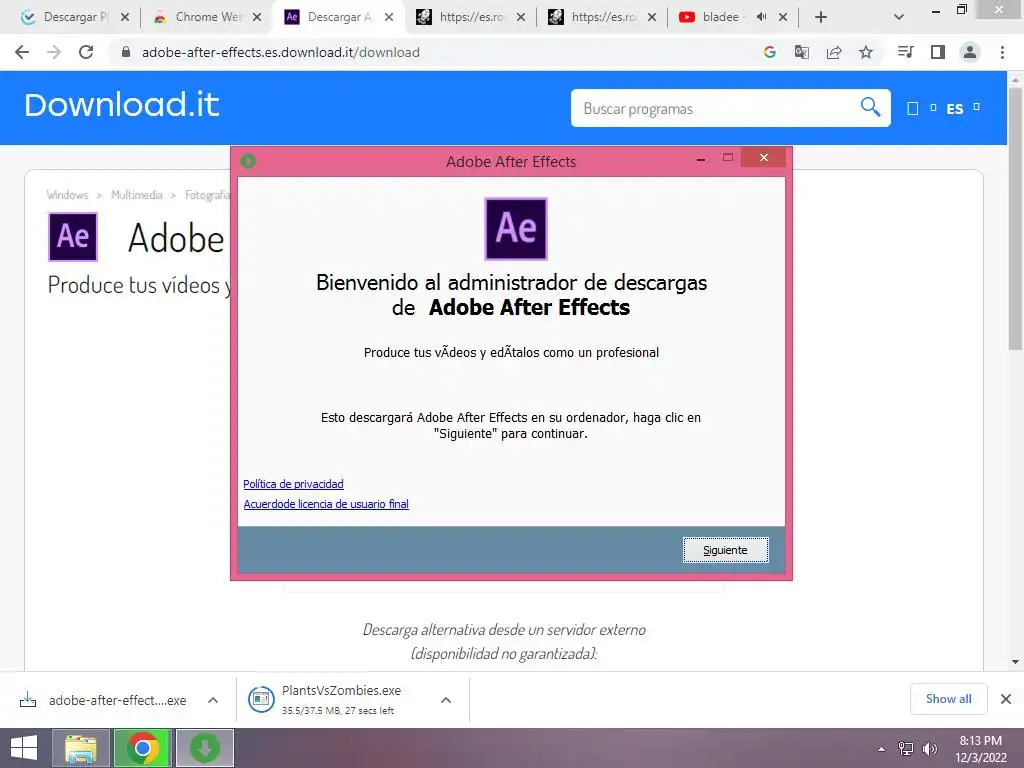Open media control icon in toolbar
This screenshot has width=1024, height=768.
tap(905, 52)
